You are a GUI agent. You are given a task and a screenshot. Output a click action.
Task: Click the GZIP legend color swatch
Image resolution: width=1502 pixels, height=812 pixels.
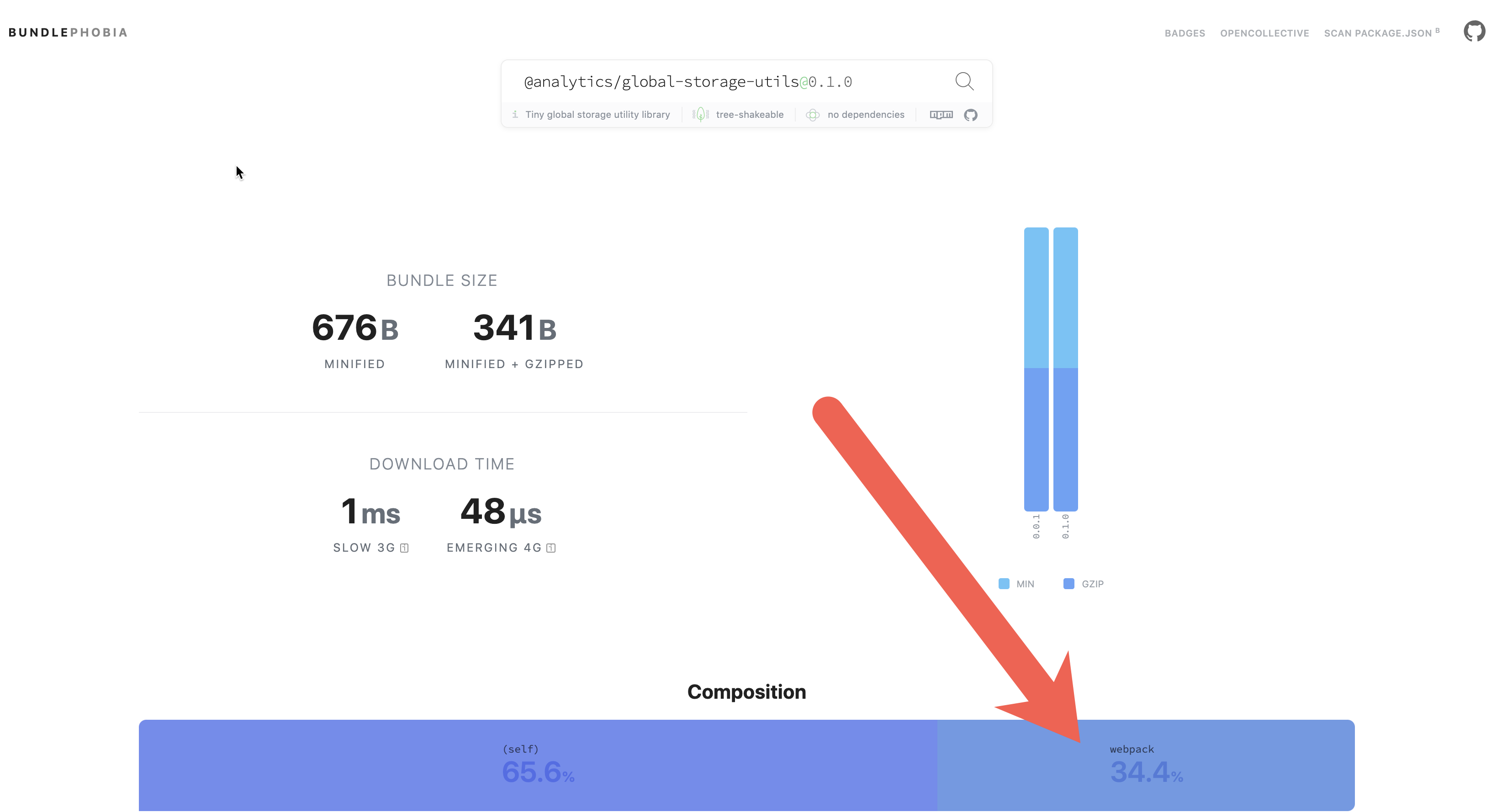point(1068,584)
